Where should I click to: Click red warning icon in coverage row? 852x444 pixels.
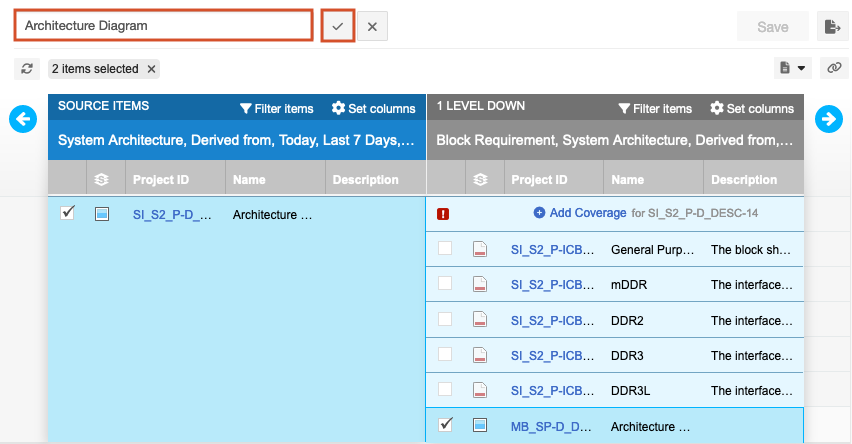click(x=443, y=213)
